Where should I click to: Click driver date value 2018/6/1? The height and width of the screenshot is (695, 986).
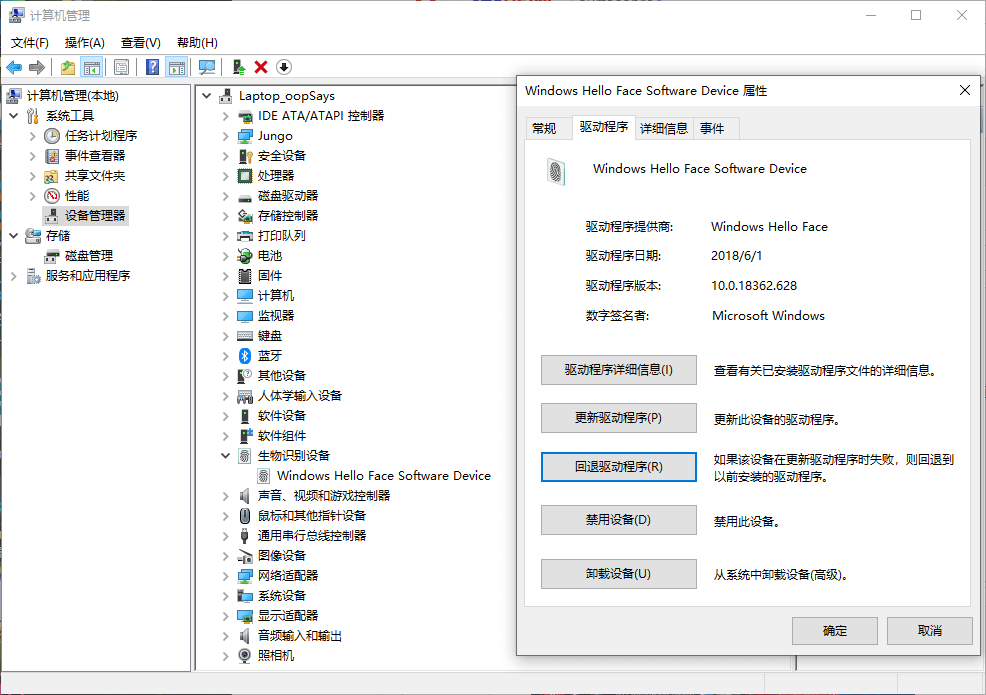tap(736, 256)
